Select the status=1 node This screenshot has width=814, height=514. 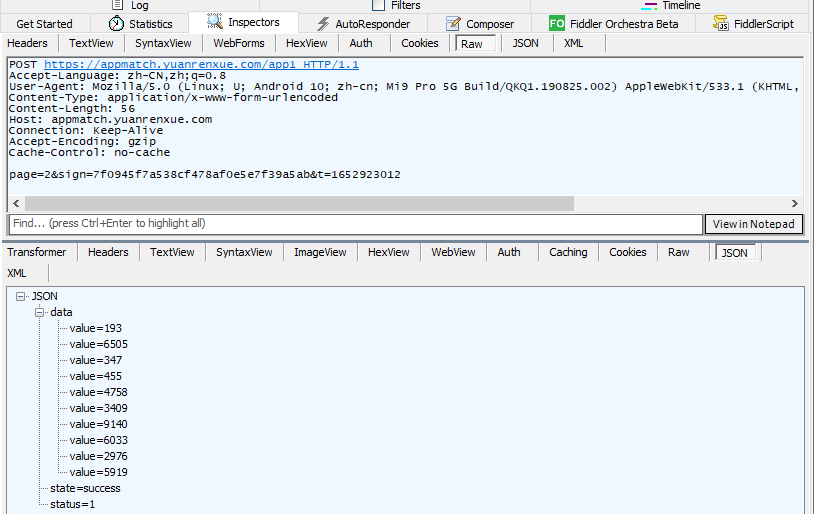click(72, 505)
